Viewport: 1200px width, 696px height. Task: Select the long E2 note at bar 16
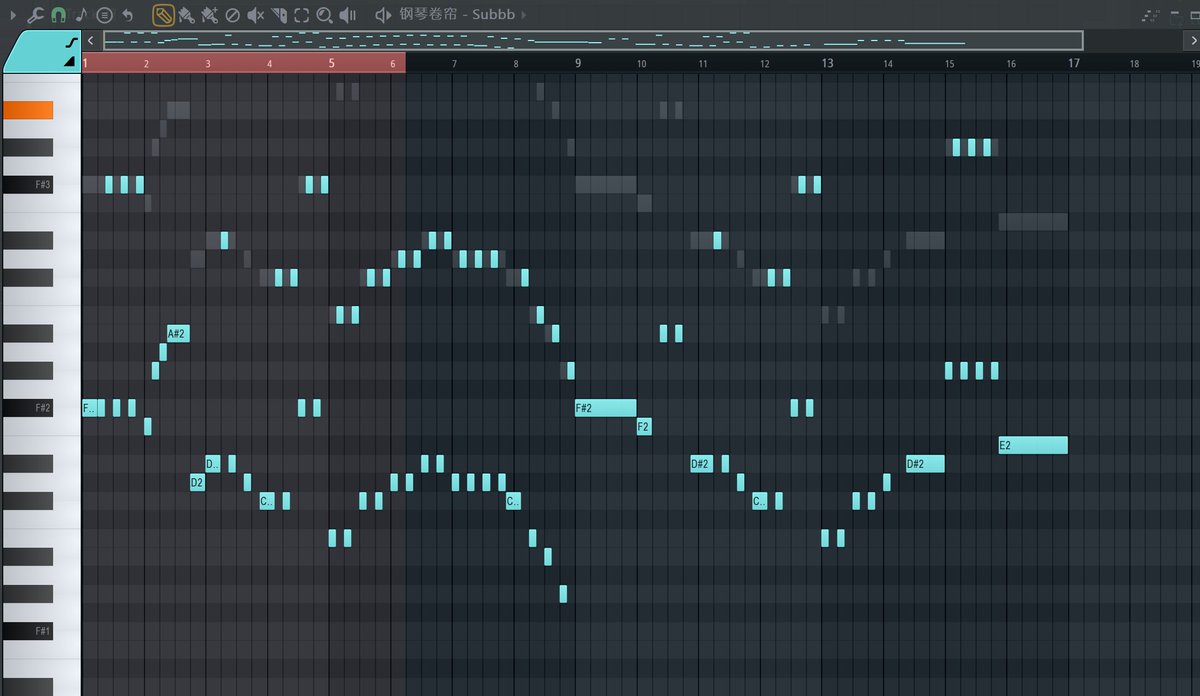[1033, 445]
